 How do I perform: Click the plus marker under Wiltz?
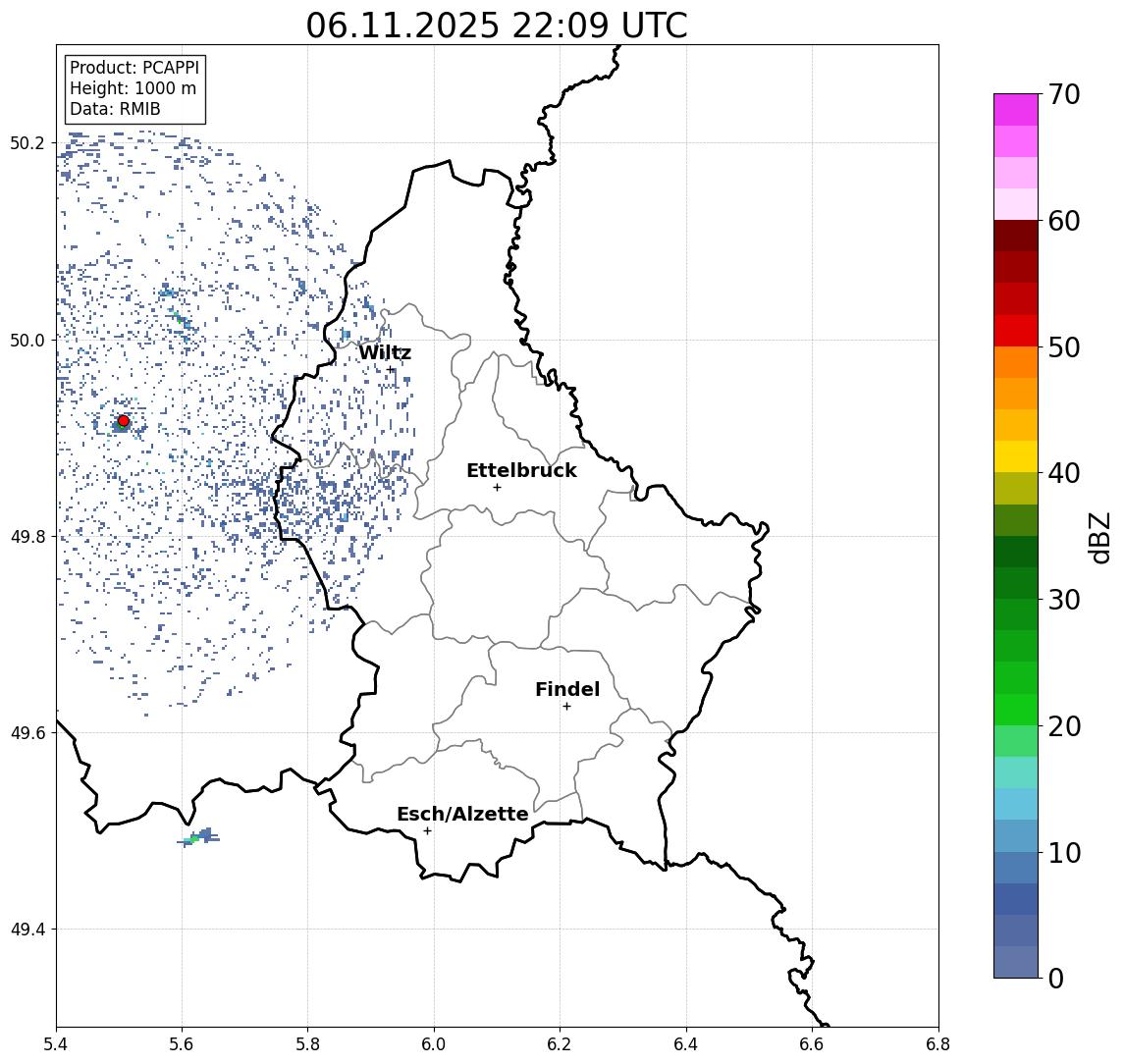[390, 370]
